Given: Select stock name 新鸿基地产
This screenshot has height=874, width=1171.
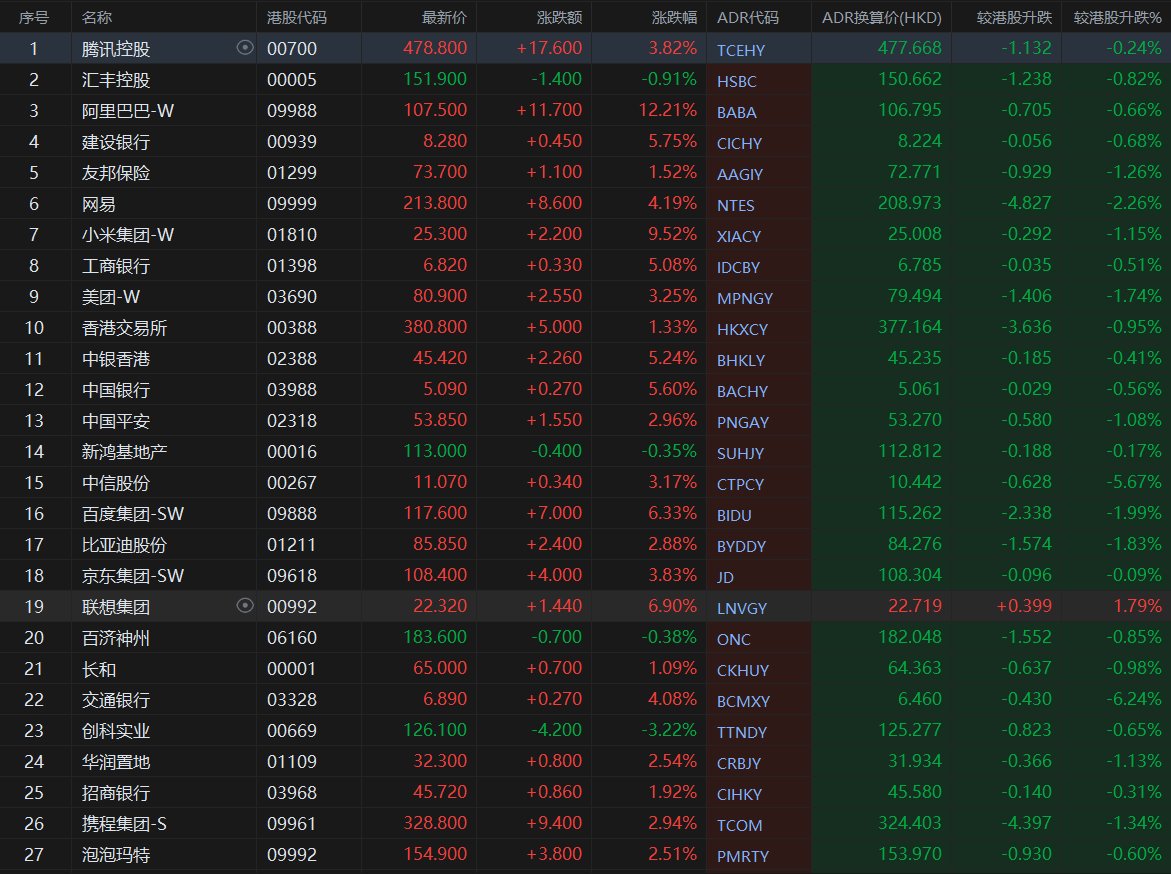Looking at the screenshot, I should [124, 451].
